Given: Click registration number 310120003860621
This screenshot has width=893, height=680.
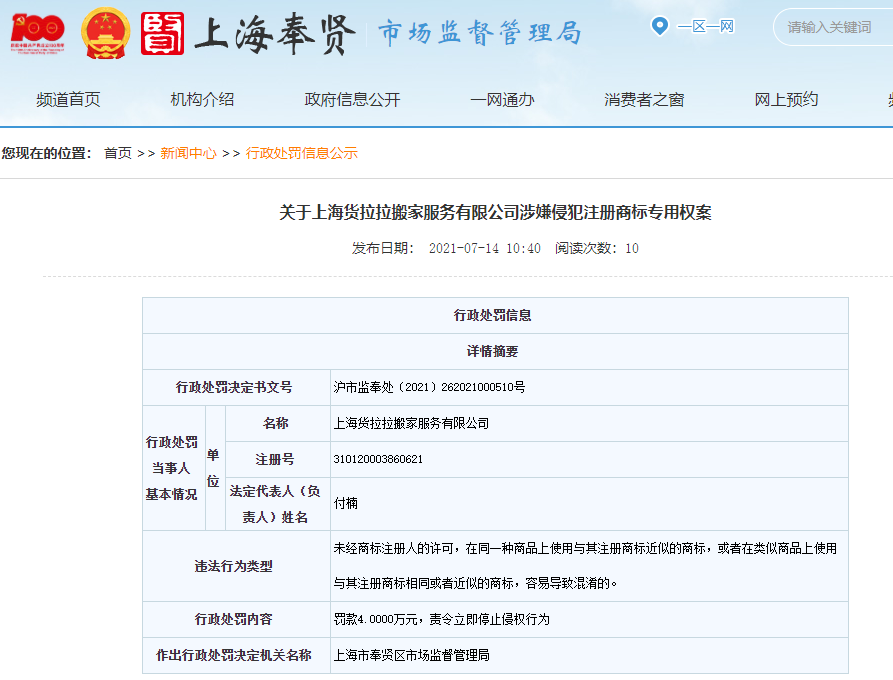Looking at the screenshot, I should click(x=378, y=459).
